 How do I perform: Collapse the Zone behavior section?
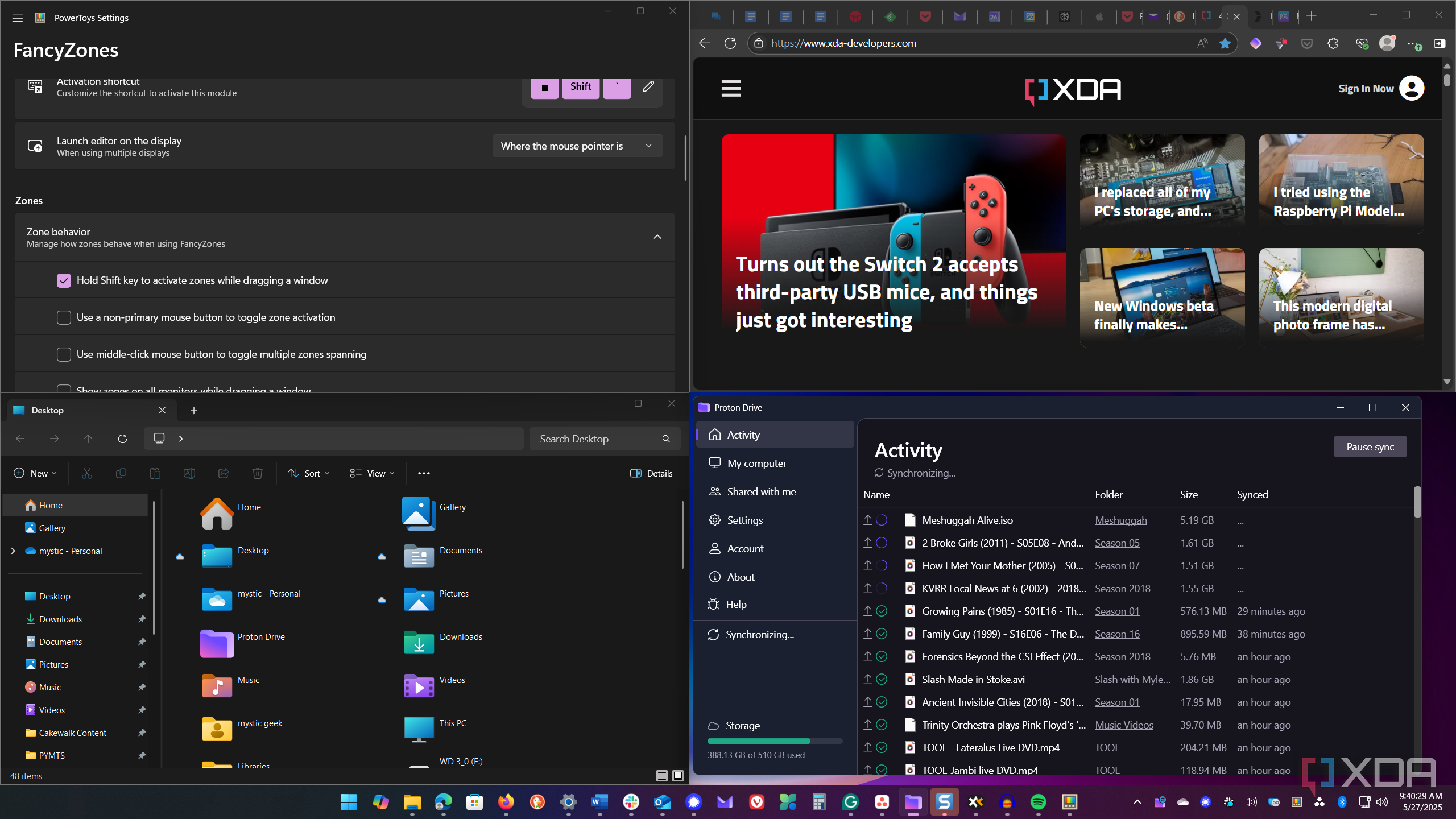click(x=657, y=237)
